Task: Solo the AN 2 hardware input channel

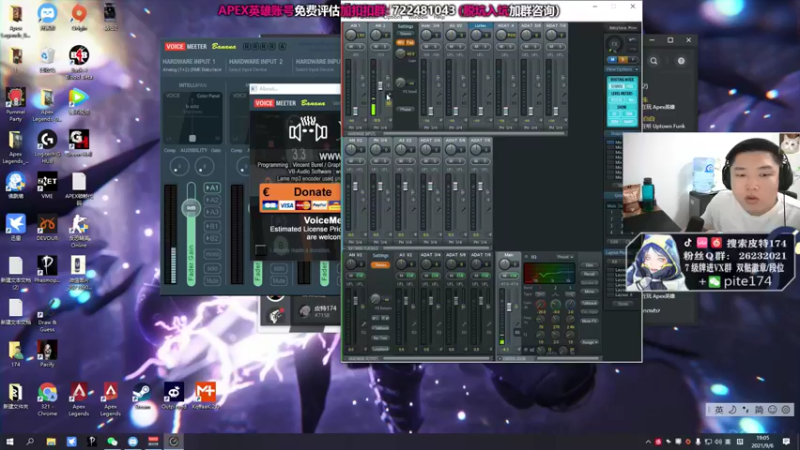Action: click(386, 47)
